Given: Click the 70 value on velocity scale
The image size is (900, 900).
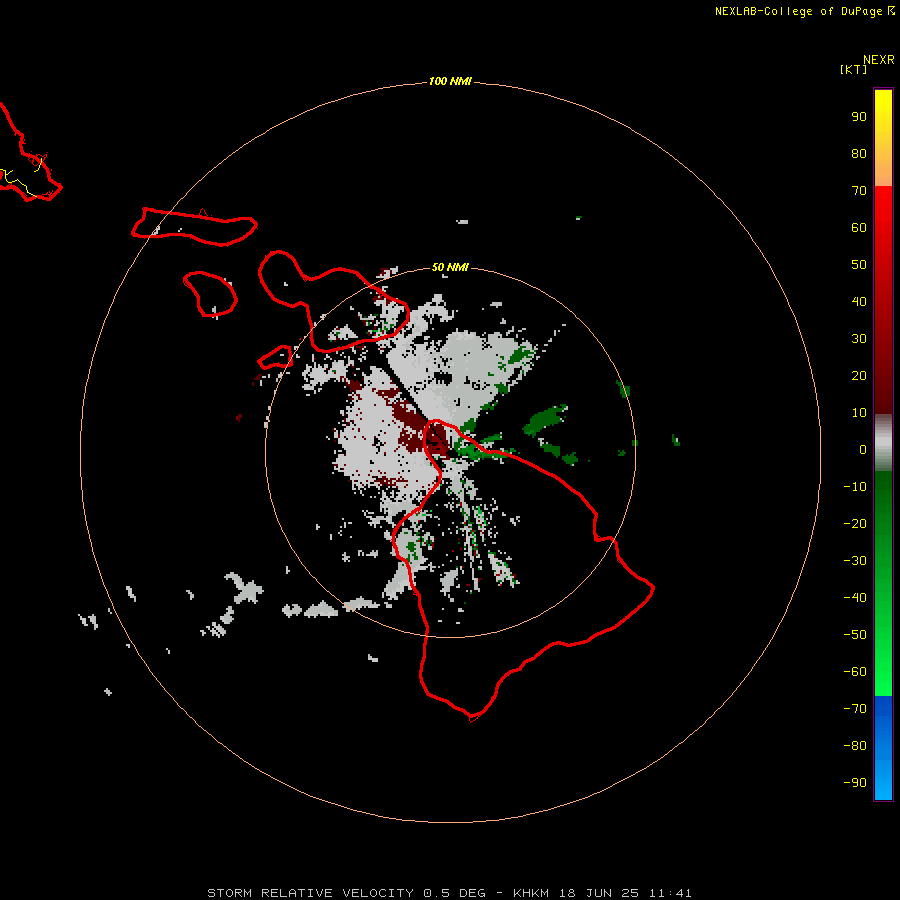Looking at the screenshot, I should tap(859, 191).
